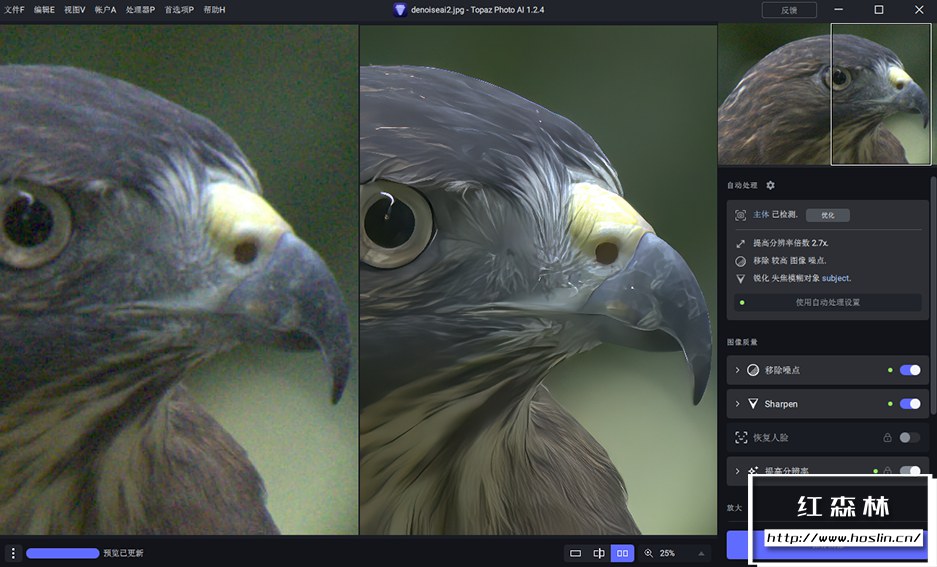The width and height of the screenshot is (937, 567).
Task: Click the Sharpen triangle icon
Action: coord(753,404)
